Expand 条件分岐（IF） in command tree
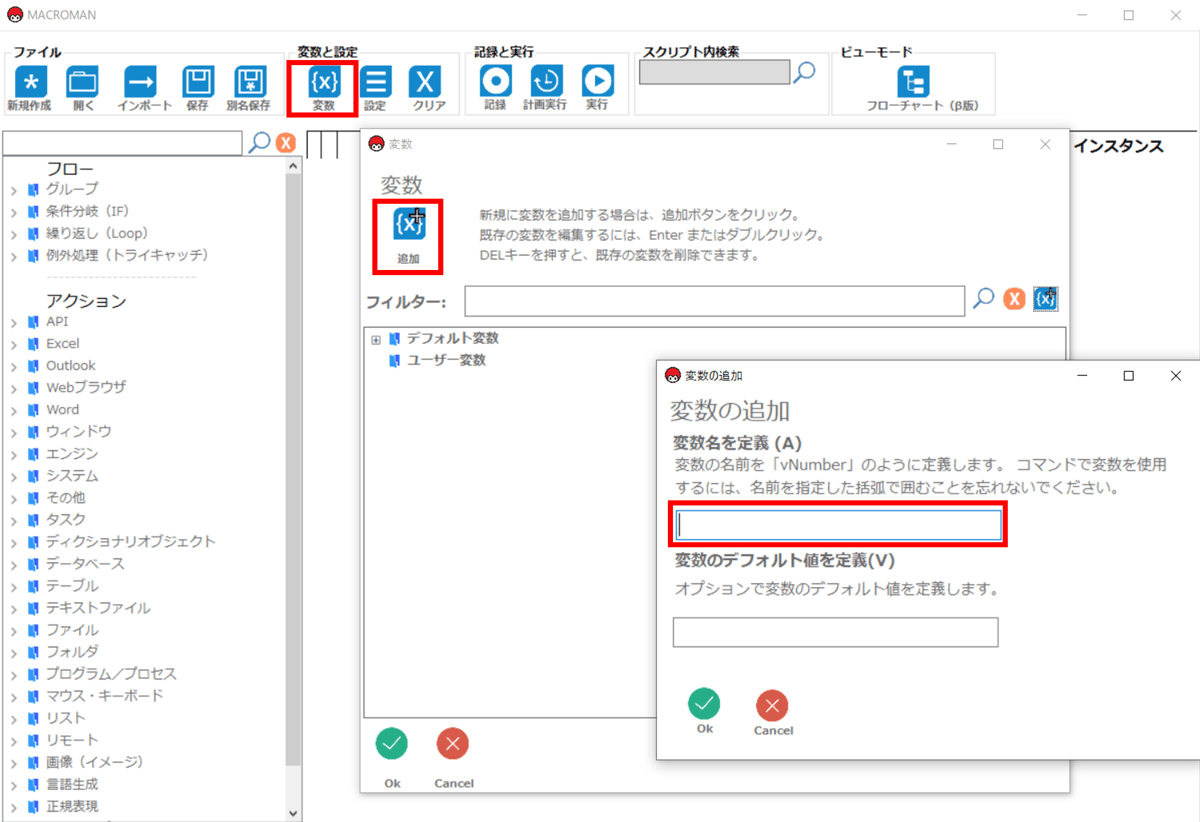1200x822 pixels. pyautogui.click(x=14, y=211)
